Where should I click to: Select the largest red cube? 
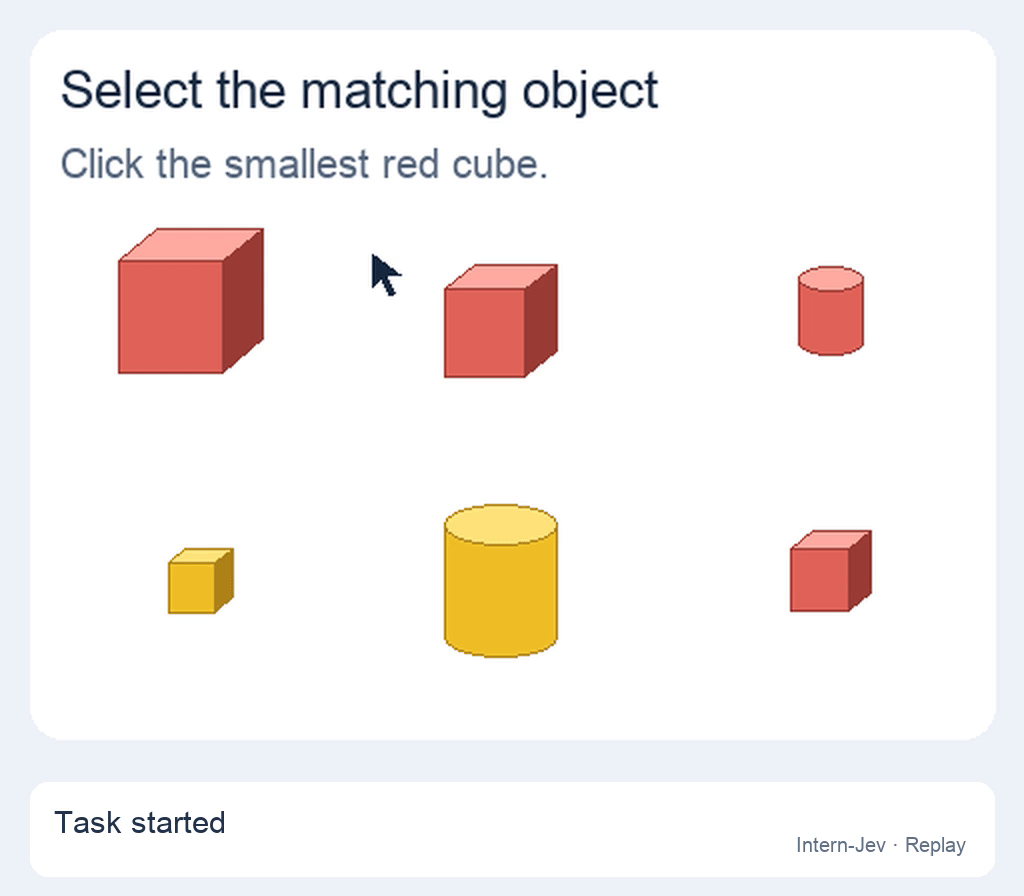191,301
